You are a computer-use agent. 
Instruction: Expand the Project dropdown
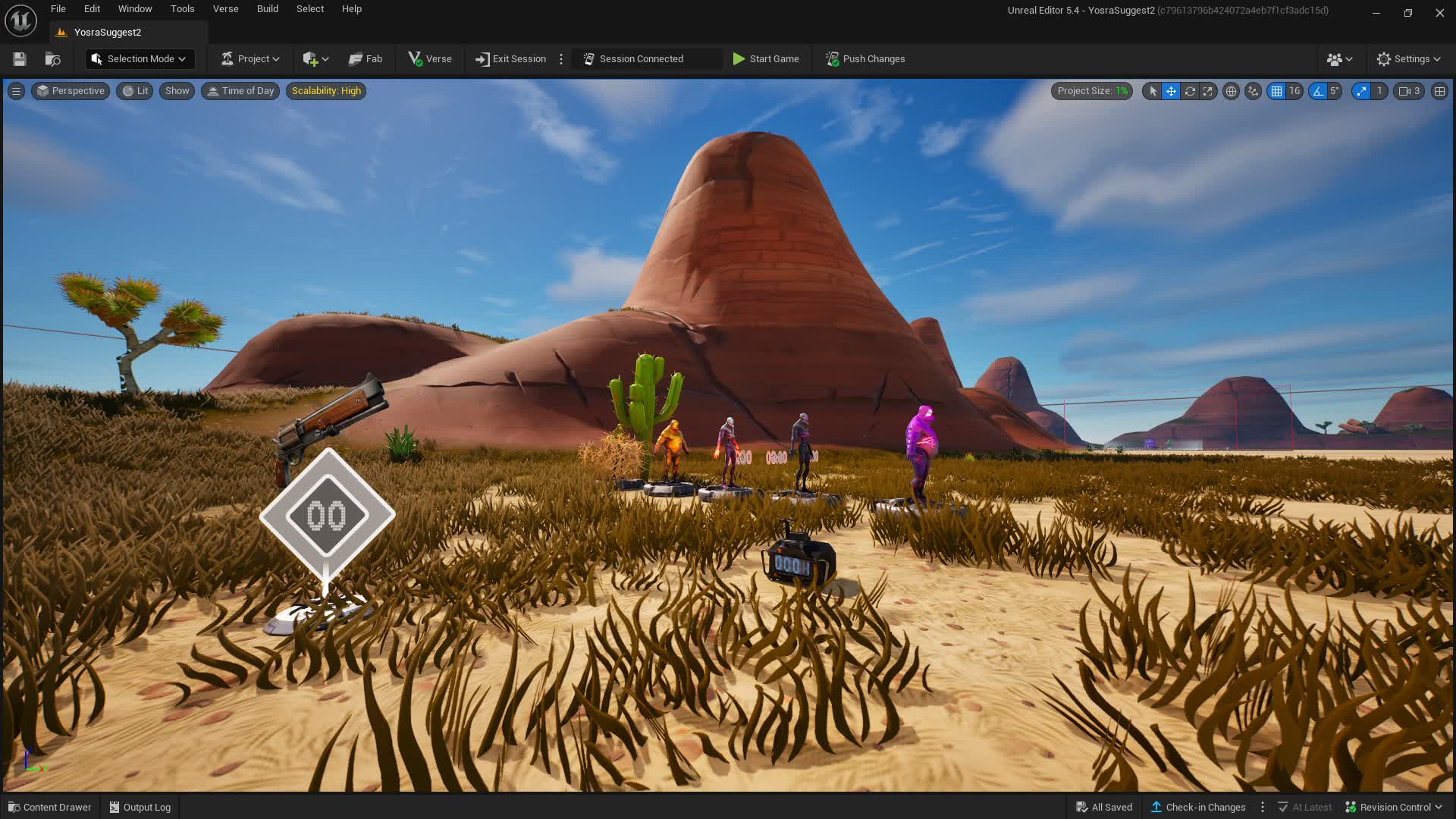249,59
